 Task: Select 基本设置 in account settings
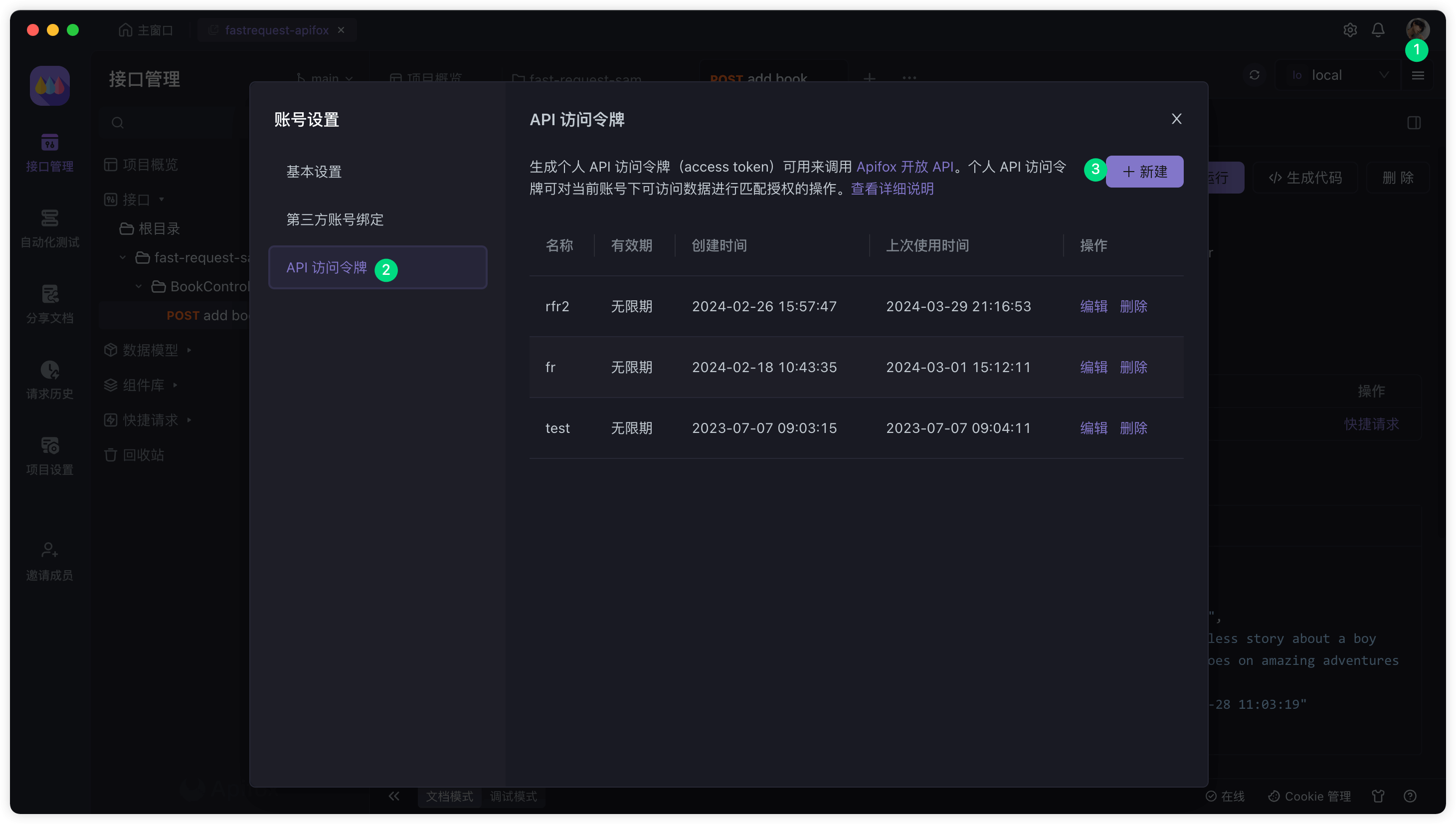tap(314, 172)
